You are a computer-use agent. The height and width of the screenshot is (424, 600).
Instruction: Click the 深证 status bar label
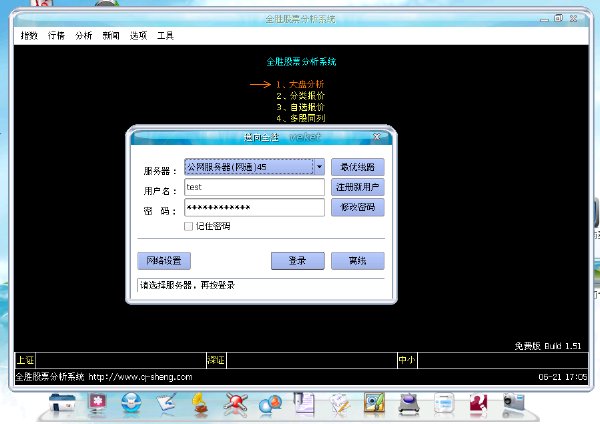[x=216, y=360]
